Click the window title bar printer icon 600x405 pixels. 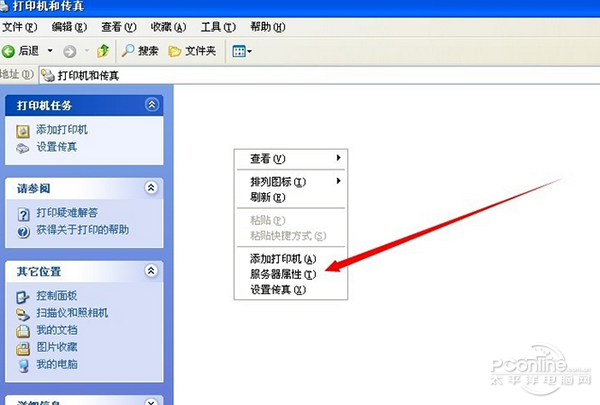pyautogui.click(x=4, y=6)
